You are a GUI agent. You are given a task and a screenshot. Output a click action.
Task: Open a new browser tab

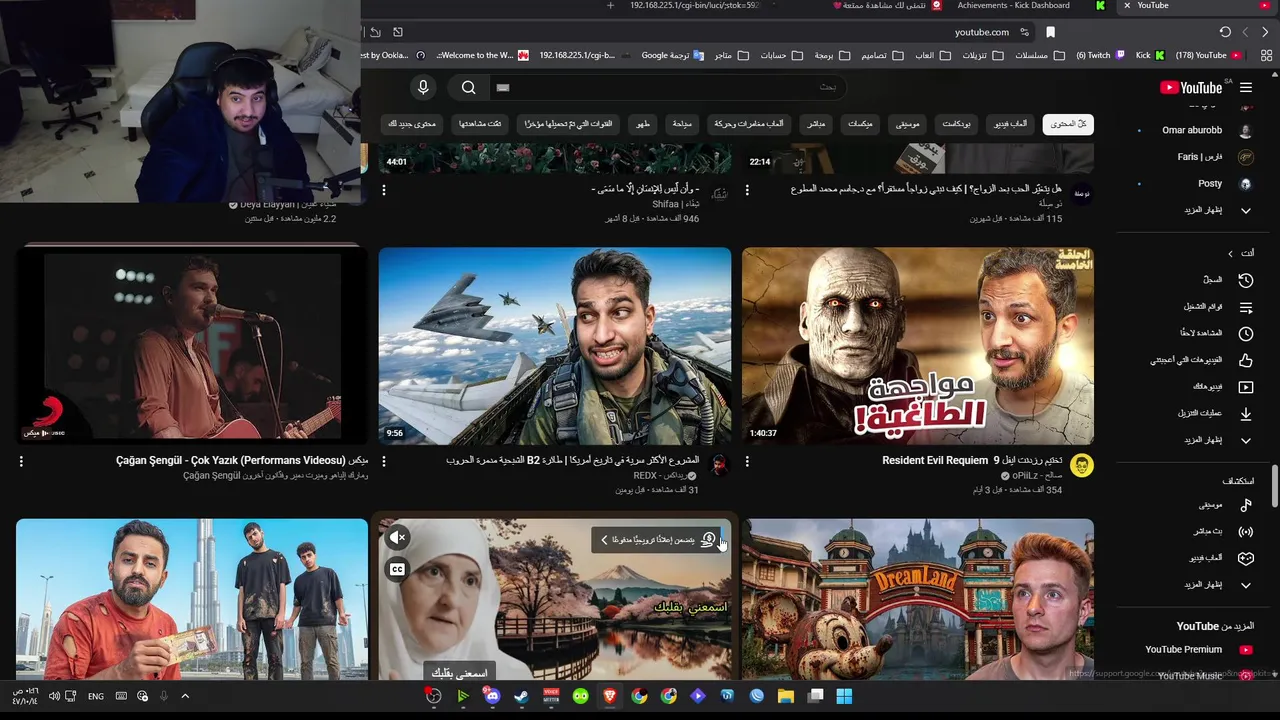[x=610, y=6]
